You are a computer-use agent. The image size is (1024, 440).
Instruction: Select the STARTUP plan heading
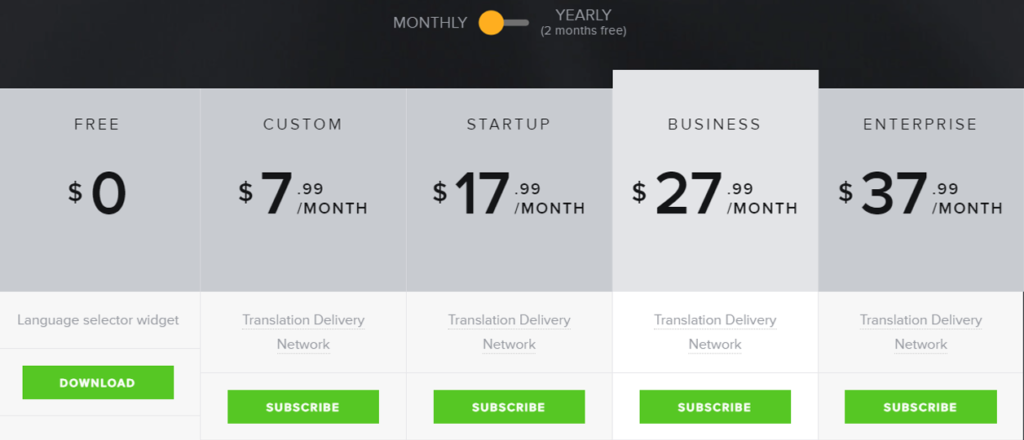(509, 125)
